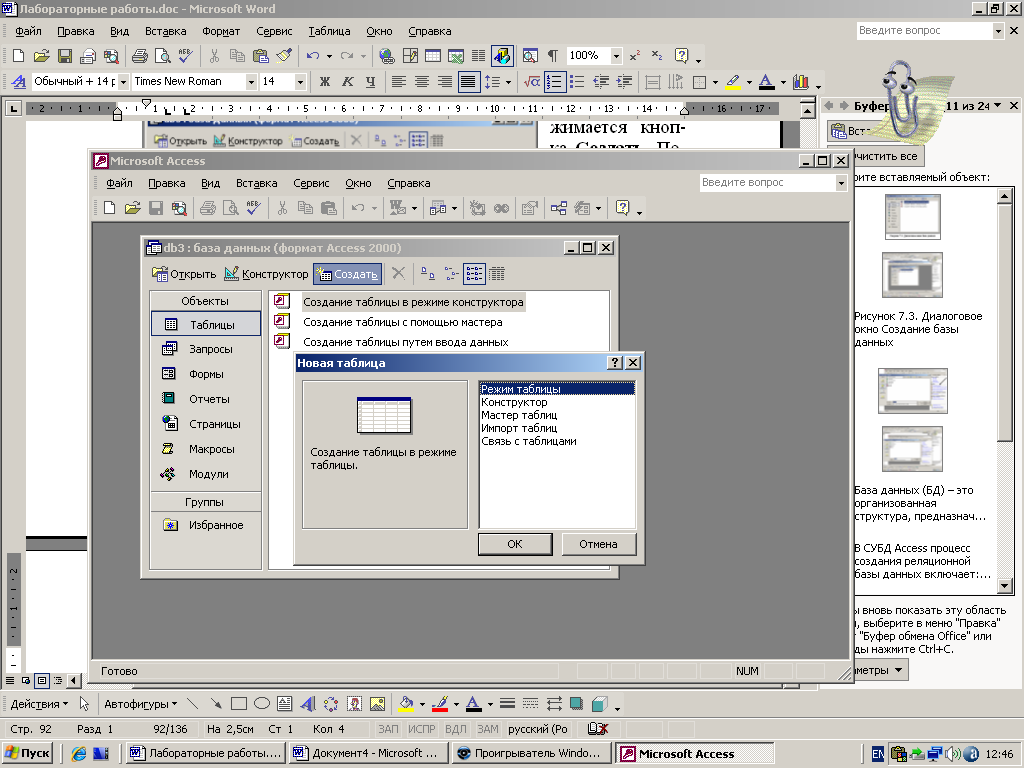Click Создание таблицы путем ввода данных shortcut
Viewport: 1024px width, 768px height.
coord(406,342)
